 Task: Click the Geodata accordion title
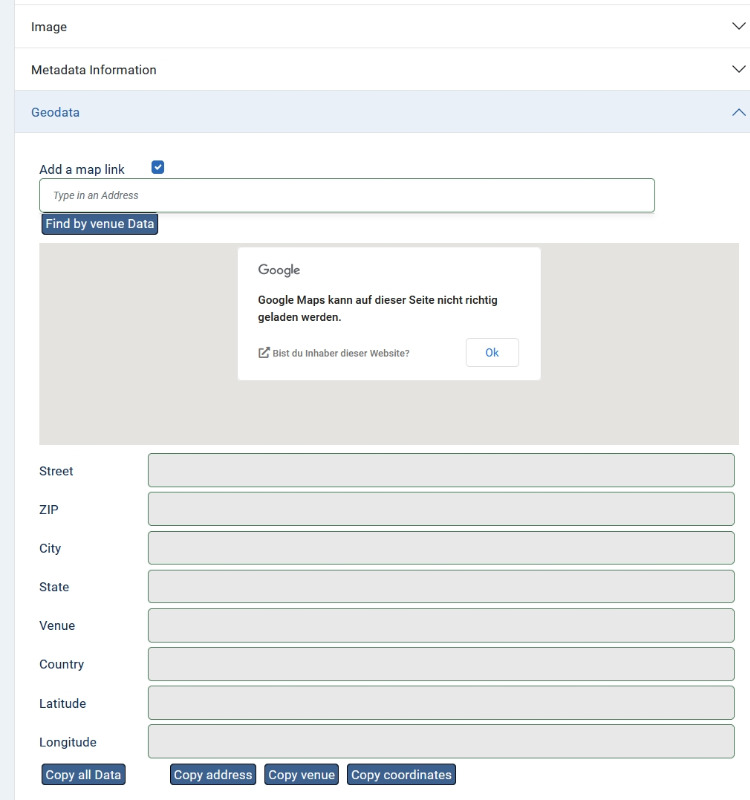pyautogui.click(x=55, y=112)
